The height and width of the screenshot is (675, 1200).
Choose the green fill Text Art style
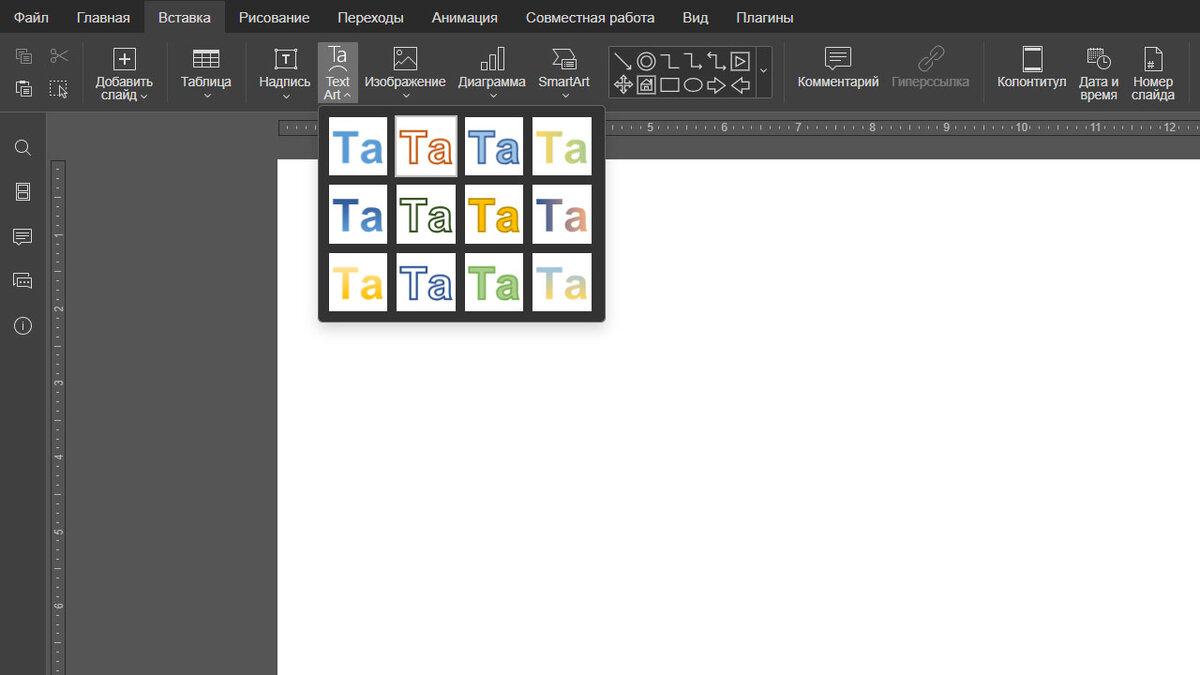pos(494,282)
